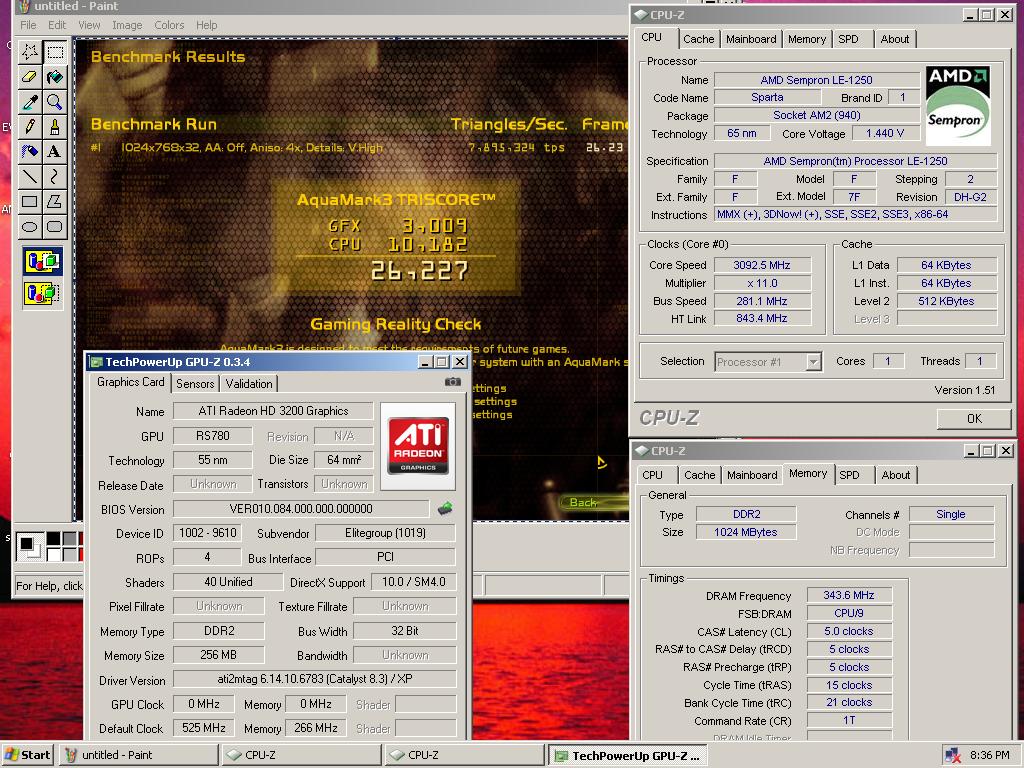Switch to Sensors tab in GPU-Z
The width and height of the screenshot is (1024, 768).
pyautogui.click(x=195, y=384)
